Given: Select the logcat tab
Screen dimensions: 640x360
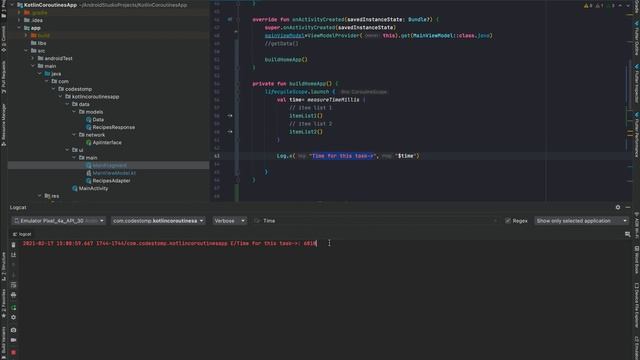Looking at the screenshot, I should 22,234.
